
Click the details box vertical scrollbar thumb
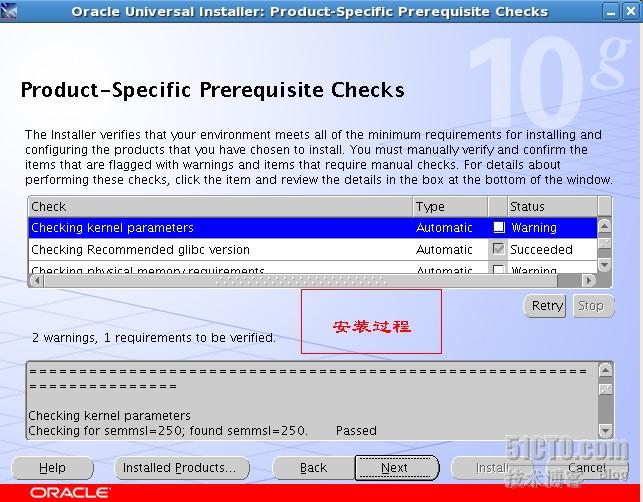click(x=606, y=389)
